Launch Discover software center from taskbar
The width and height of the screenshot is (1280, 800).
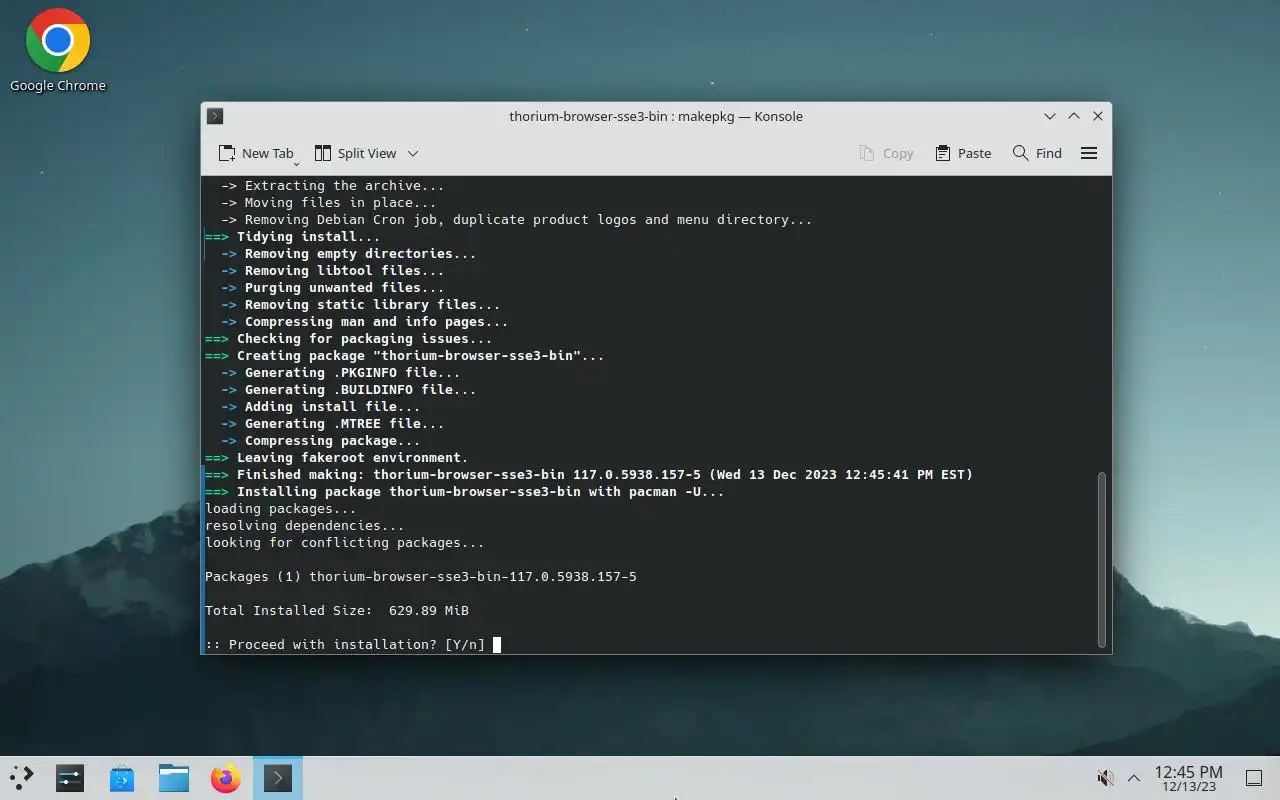pos(122,778)
